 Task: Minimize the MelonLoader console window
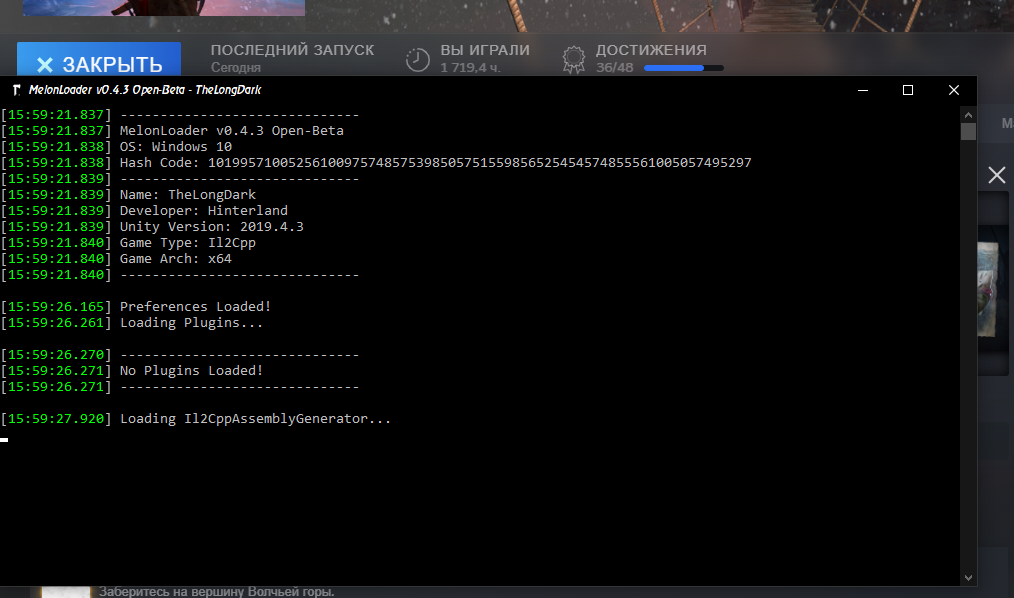point(863,90)
